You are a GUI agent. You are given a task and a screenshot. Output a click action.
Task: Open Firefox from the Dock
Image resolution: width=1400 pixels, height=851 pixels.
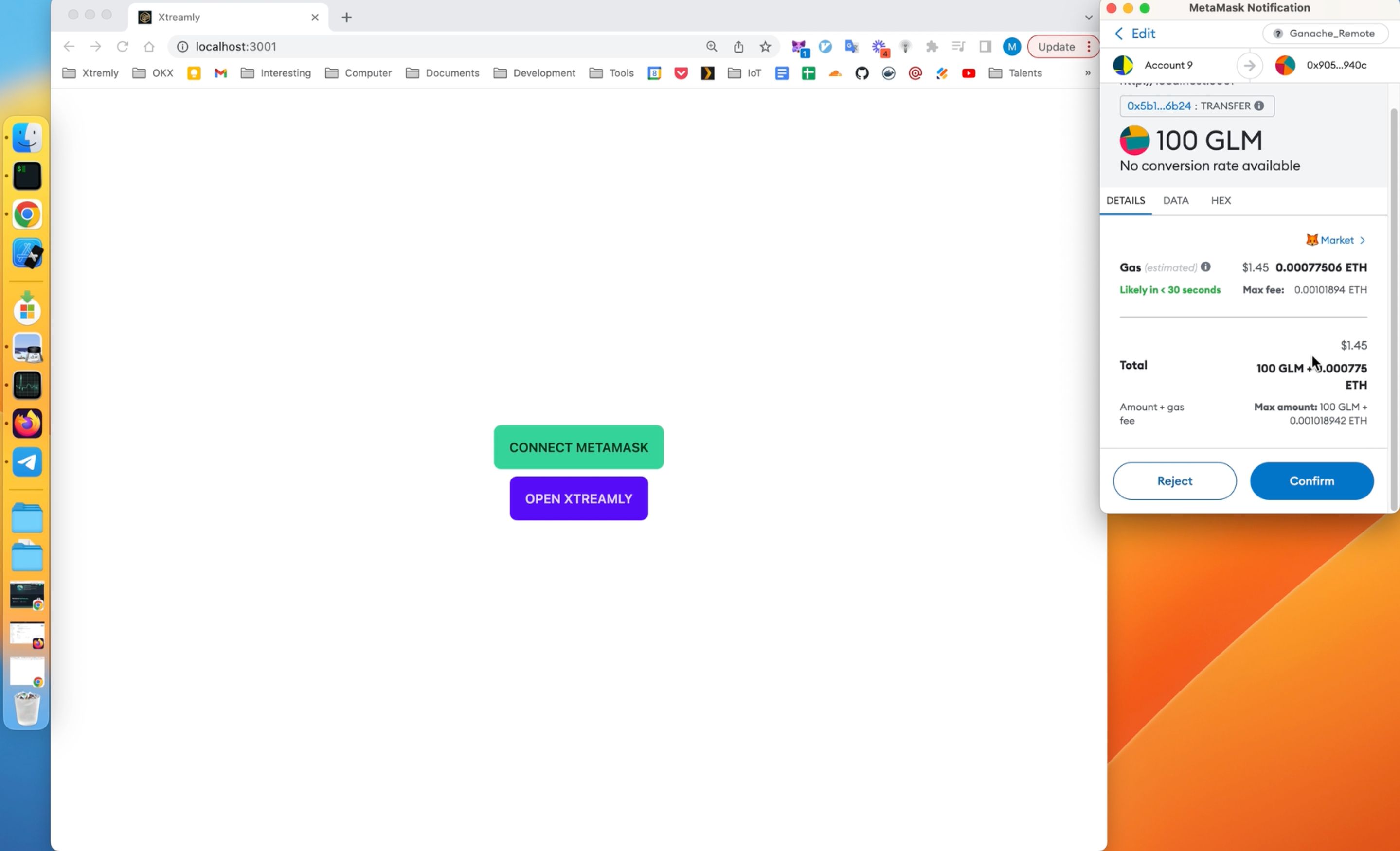click(27, 423)
